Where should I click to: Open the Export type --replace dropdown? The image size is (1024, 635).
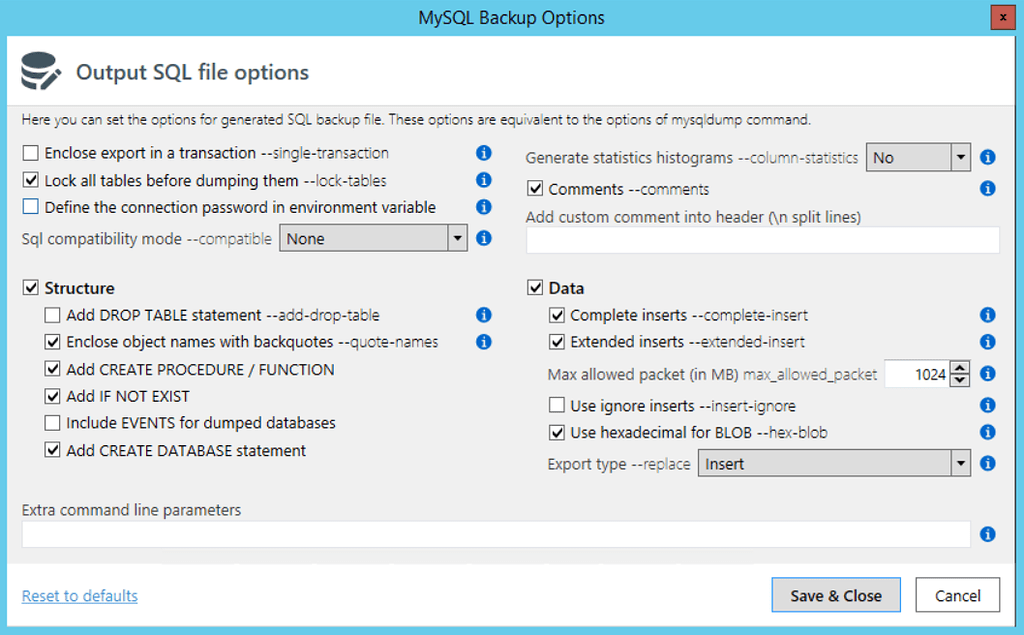pyautogui.click(x=960, y=463)
